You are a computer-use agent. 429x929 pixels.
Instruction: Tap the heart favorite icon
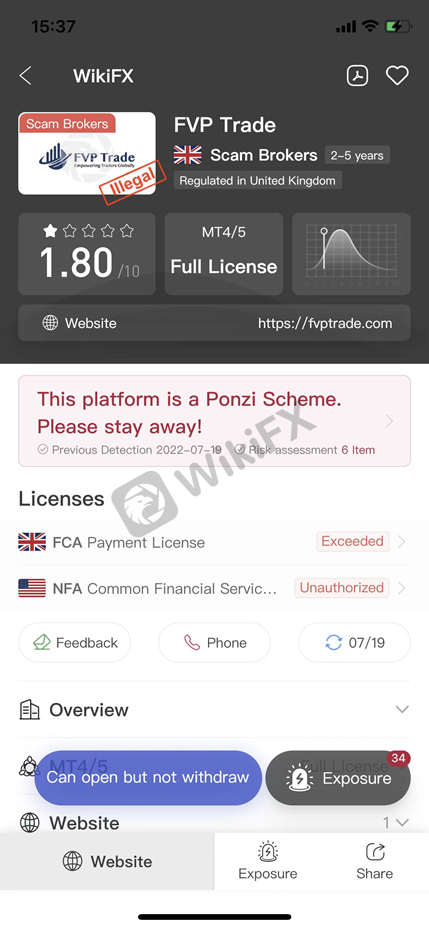point(397,76)
